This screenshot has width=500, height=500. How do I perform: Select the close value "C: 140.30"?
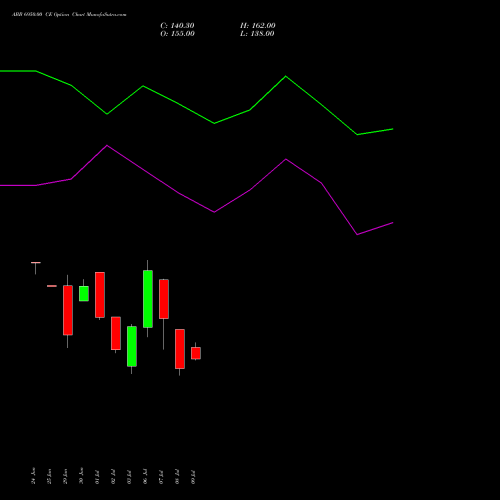[177, 26]
